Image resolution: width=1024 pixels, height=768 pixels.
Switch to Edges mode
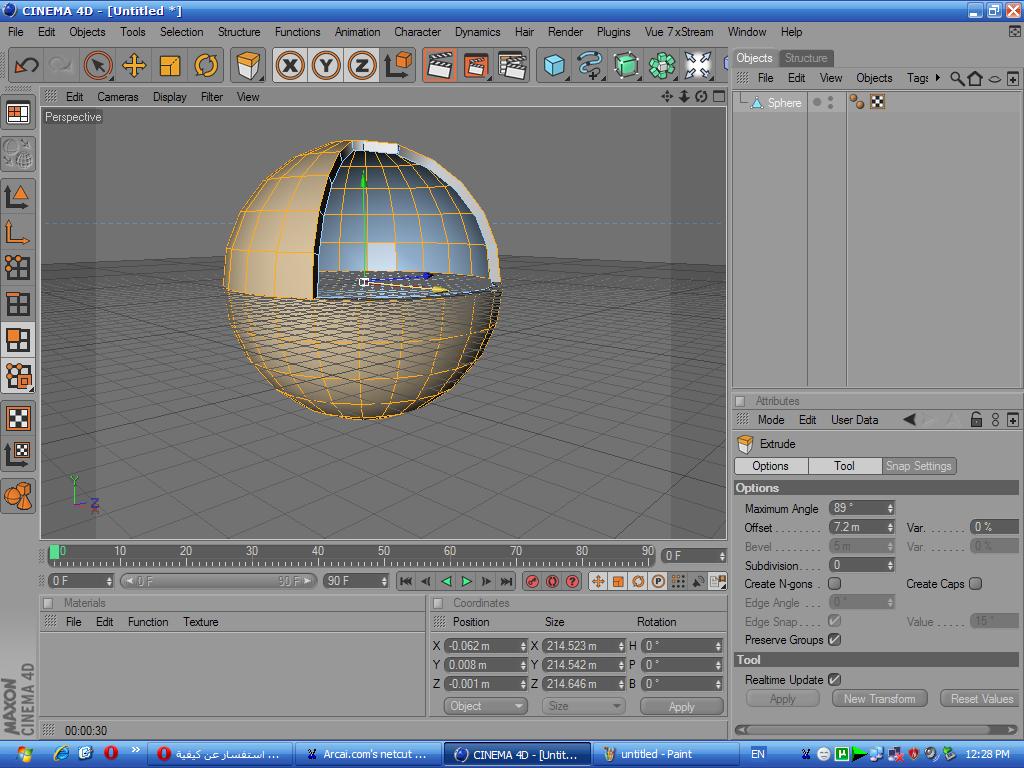(x=18, y=304)
